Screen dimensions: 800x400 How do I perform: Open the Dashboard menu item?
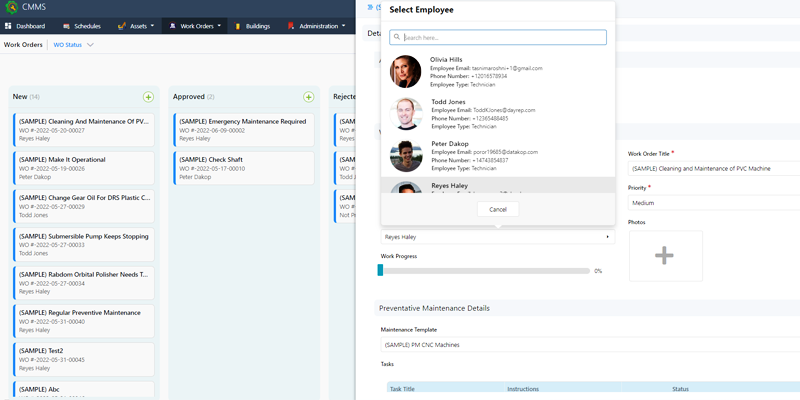[26, 25]
